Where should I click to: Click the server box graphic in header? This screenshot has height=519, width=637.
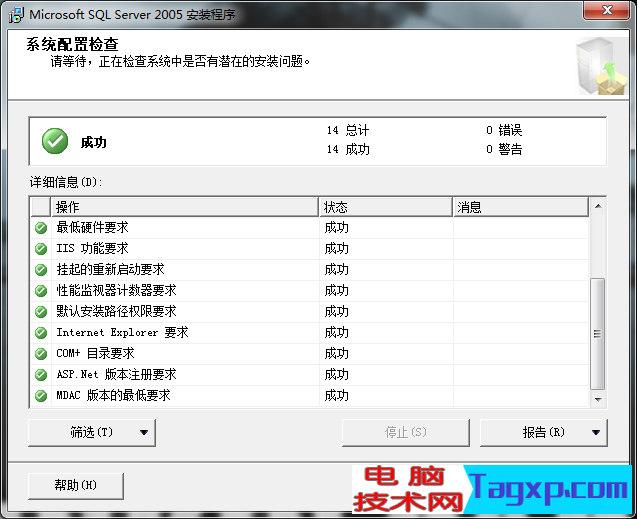601,66
